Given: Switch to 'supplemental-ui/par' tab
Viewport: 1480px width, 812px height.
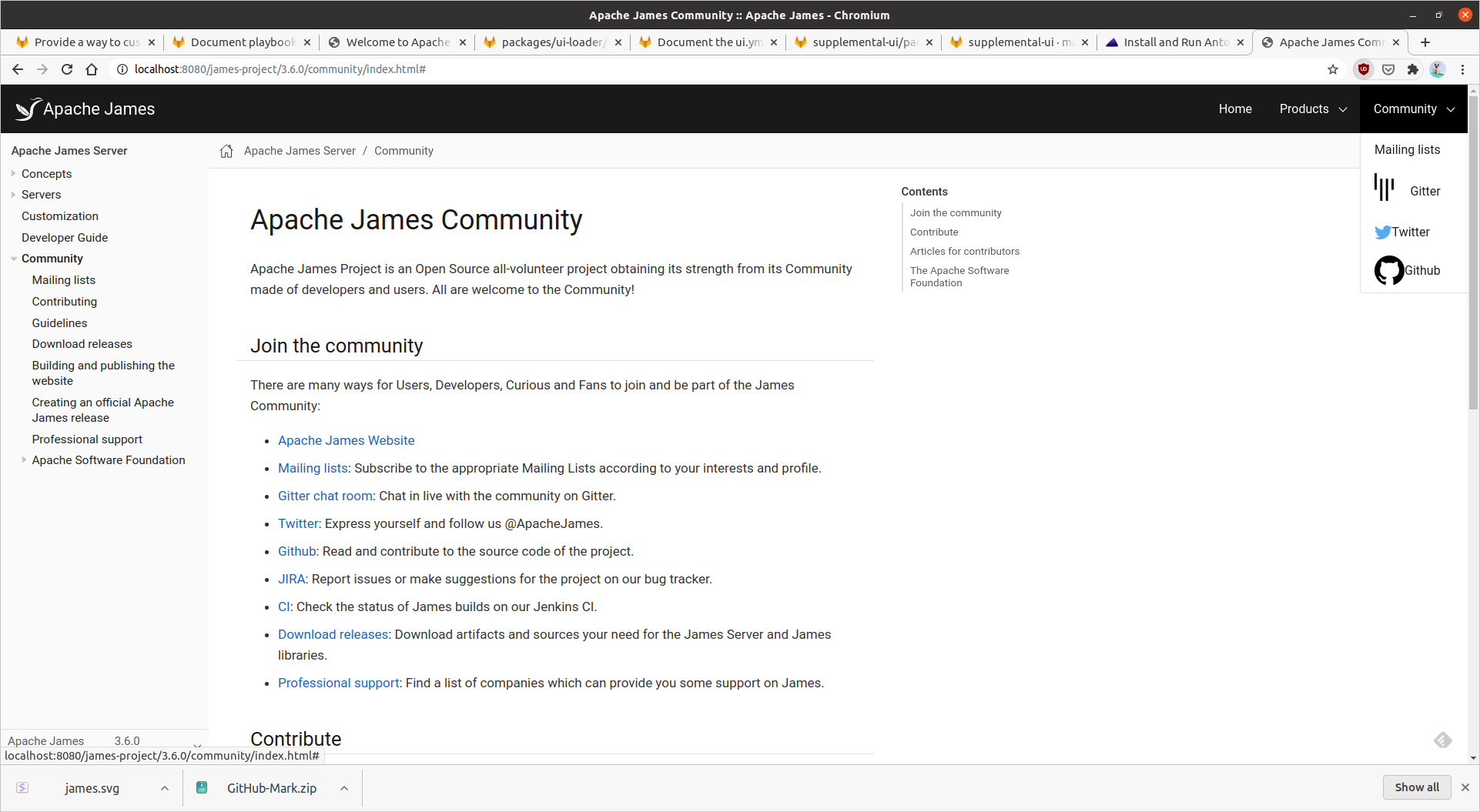Looking at the screenshot, I should click(862, 42).
